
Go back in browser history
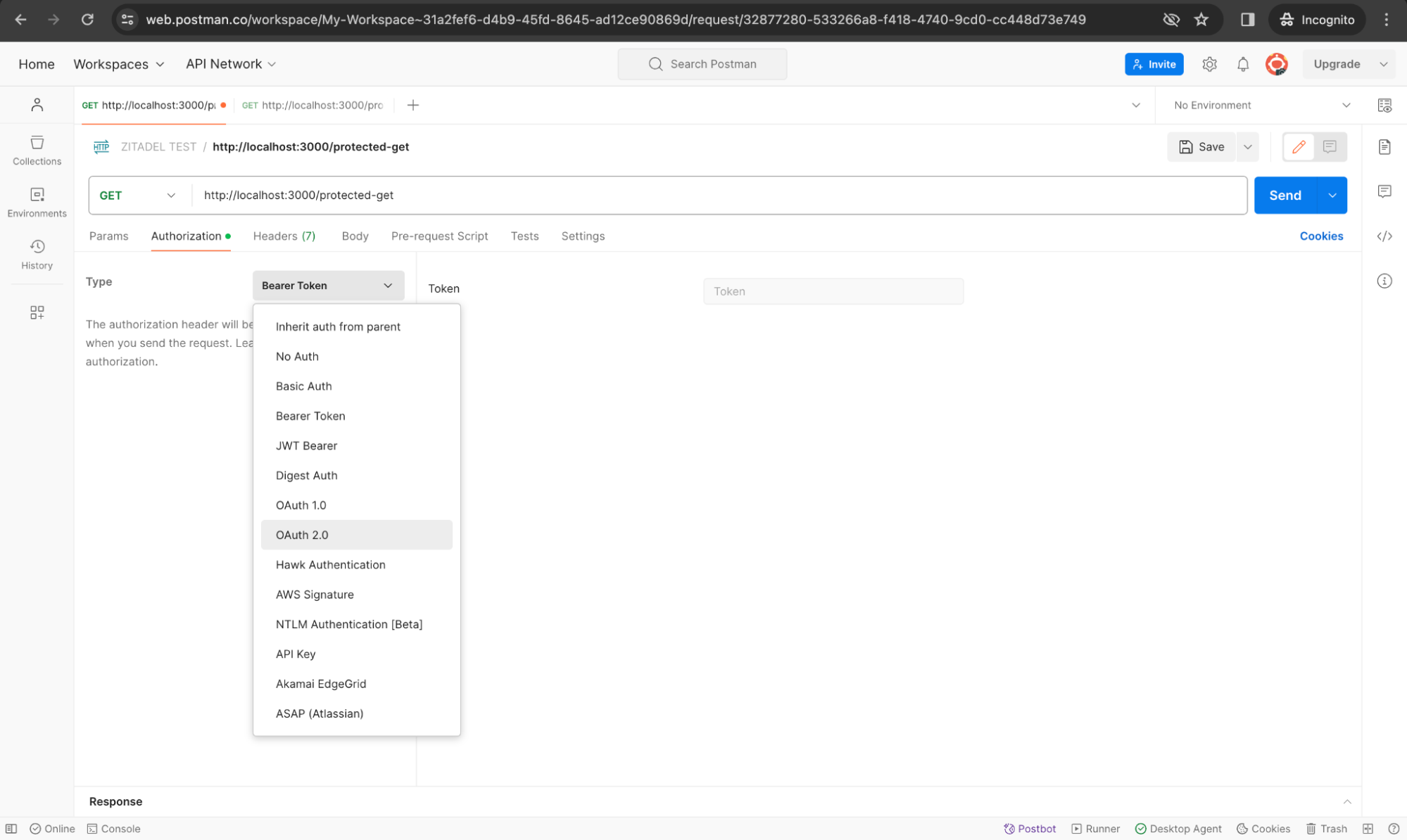pyautogui.click(x=20, y=20)
